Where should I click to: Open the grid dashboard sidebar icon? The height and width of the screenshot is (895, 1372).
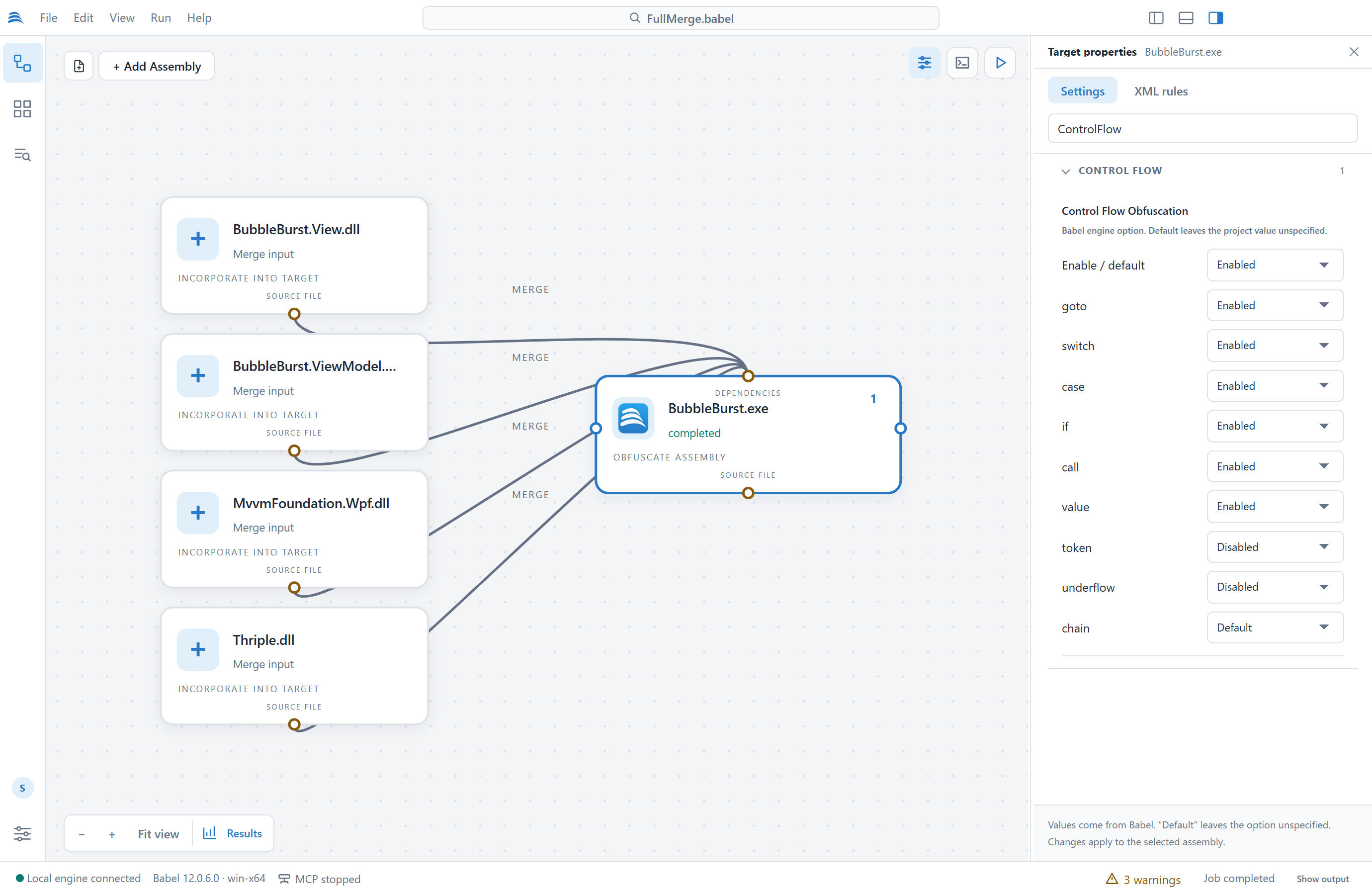click(22, 109)
